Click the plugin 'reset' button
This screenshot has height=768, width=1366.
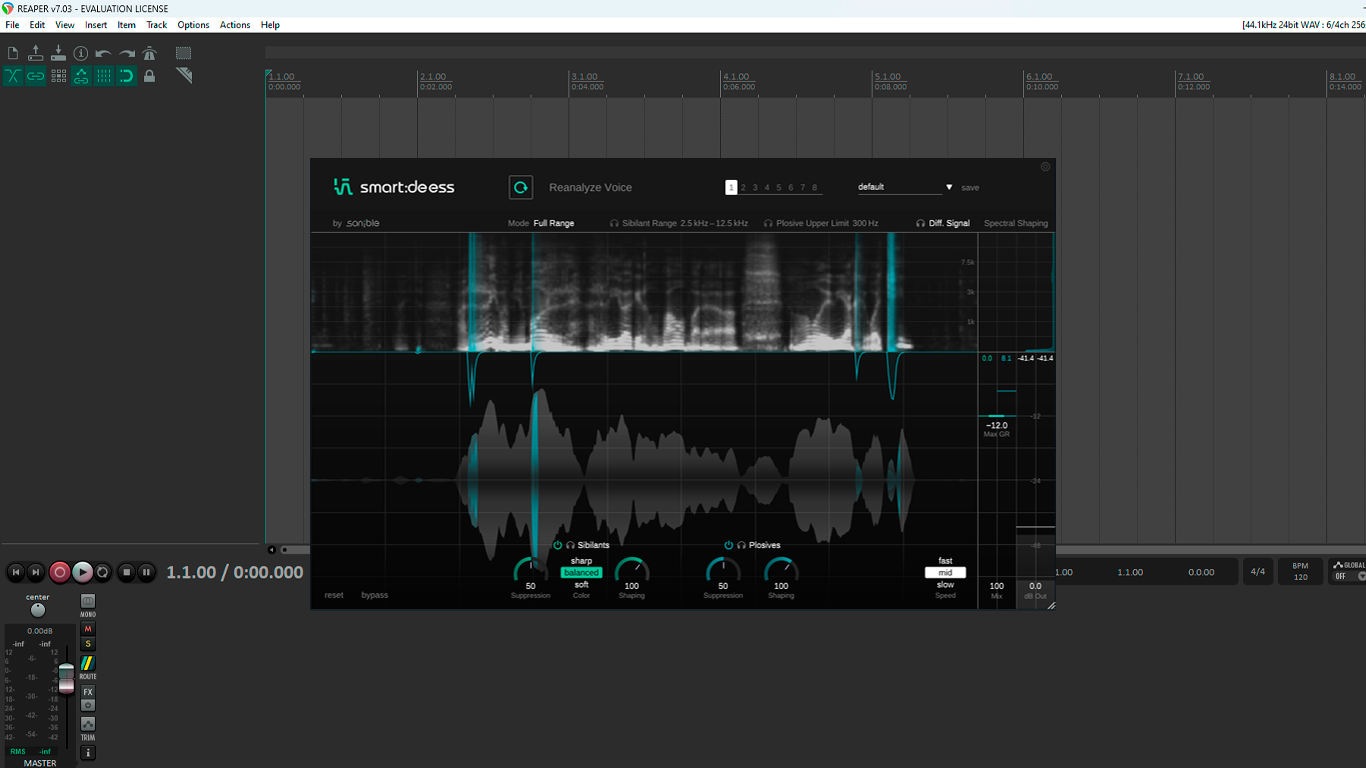pos(334,595)
